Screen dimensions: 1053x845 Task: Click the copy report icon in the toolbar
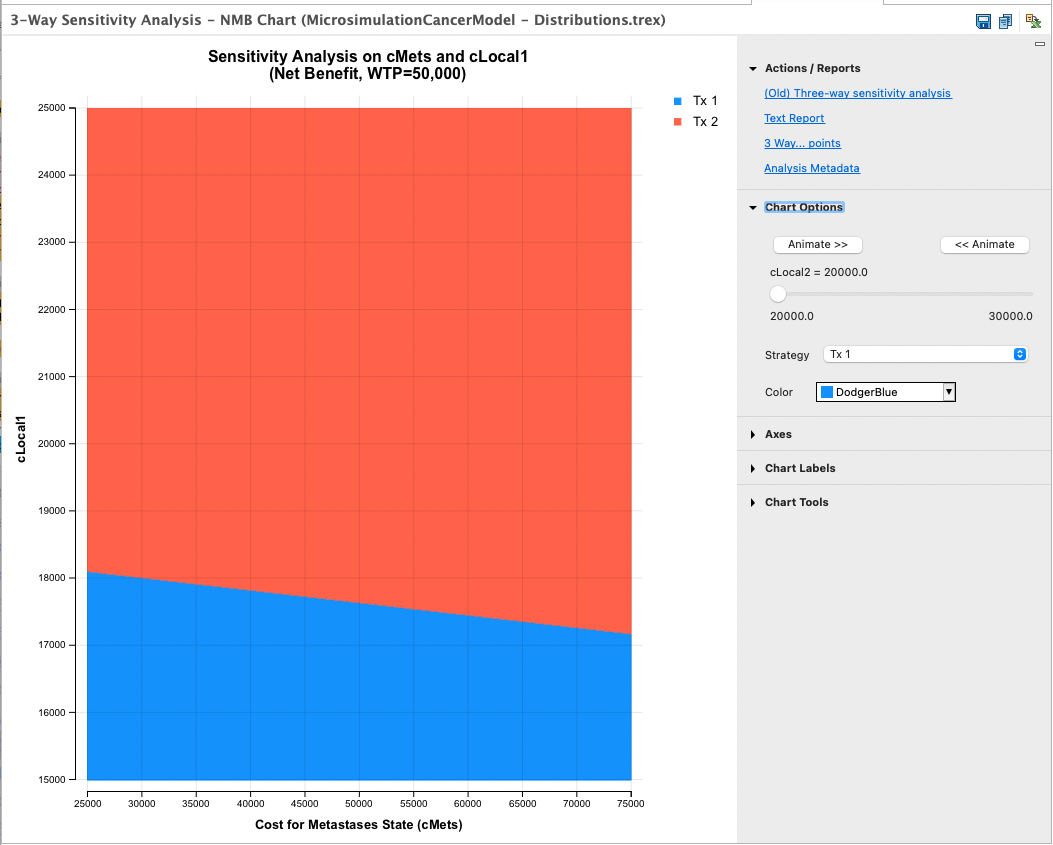tap(1005, 21)
